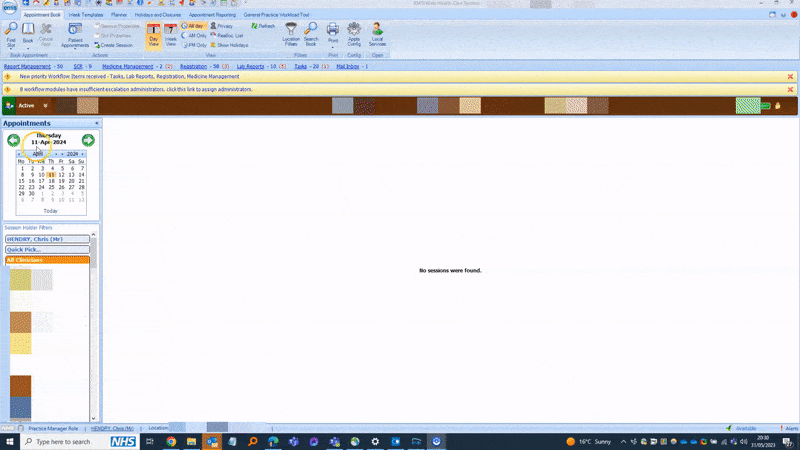Toggle Show Holidays
Image resolution: width=800 pixels, height=450 pixels.
(x=229, y=45)
